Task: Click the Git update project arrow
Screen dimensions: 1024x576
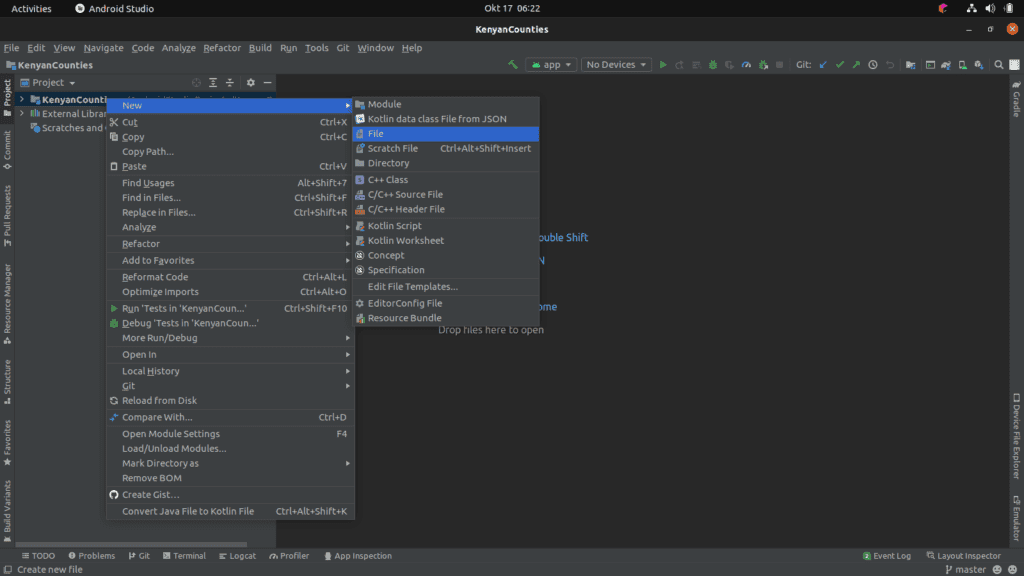Action: click(x=823, y=65)
